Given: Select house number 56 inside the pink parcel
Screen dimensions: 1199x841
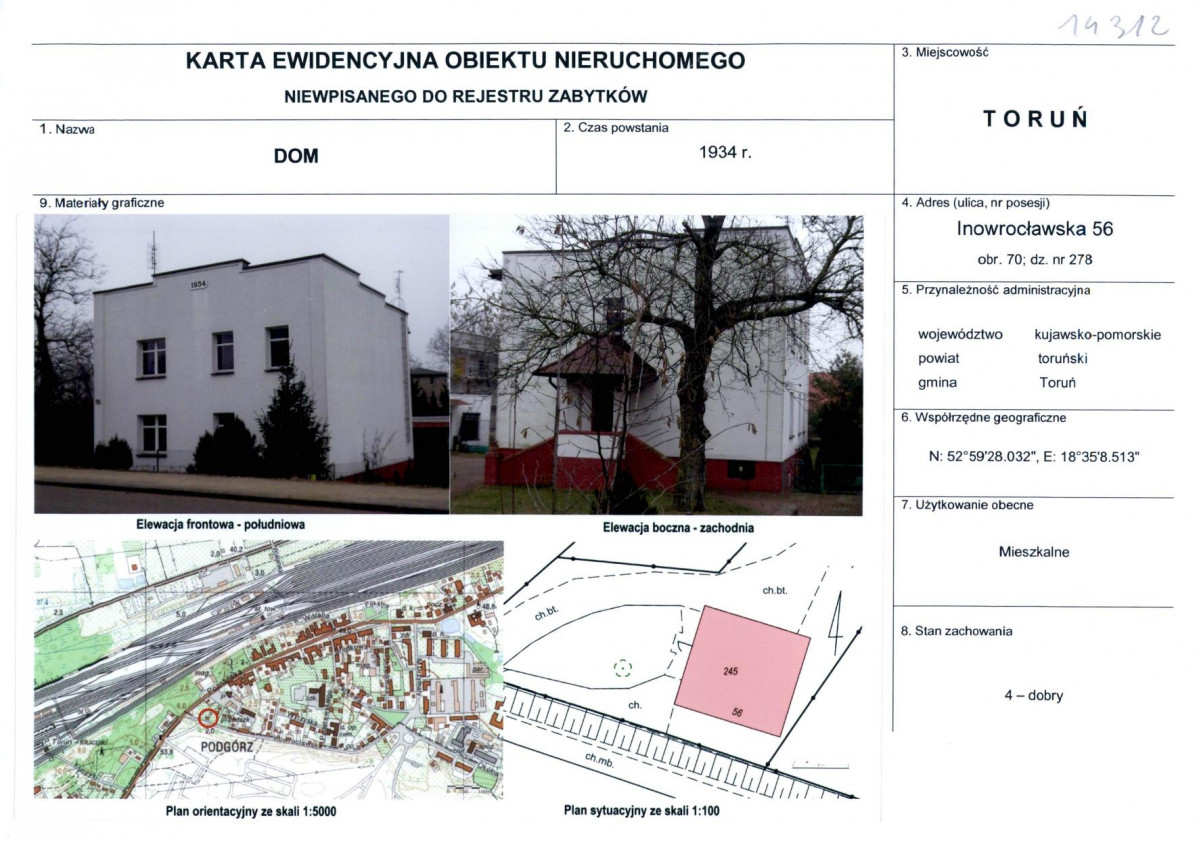Looking at the screenshot, I should 738,712.
